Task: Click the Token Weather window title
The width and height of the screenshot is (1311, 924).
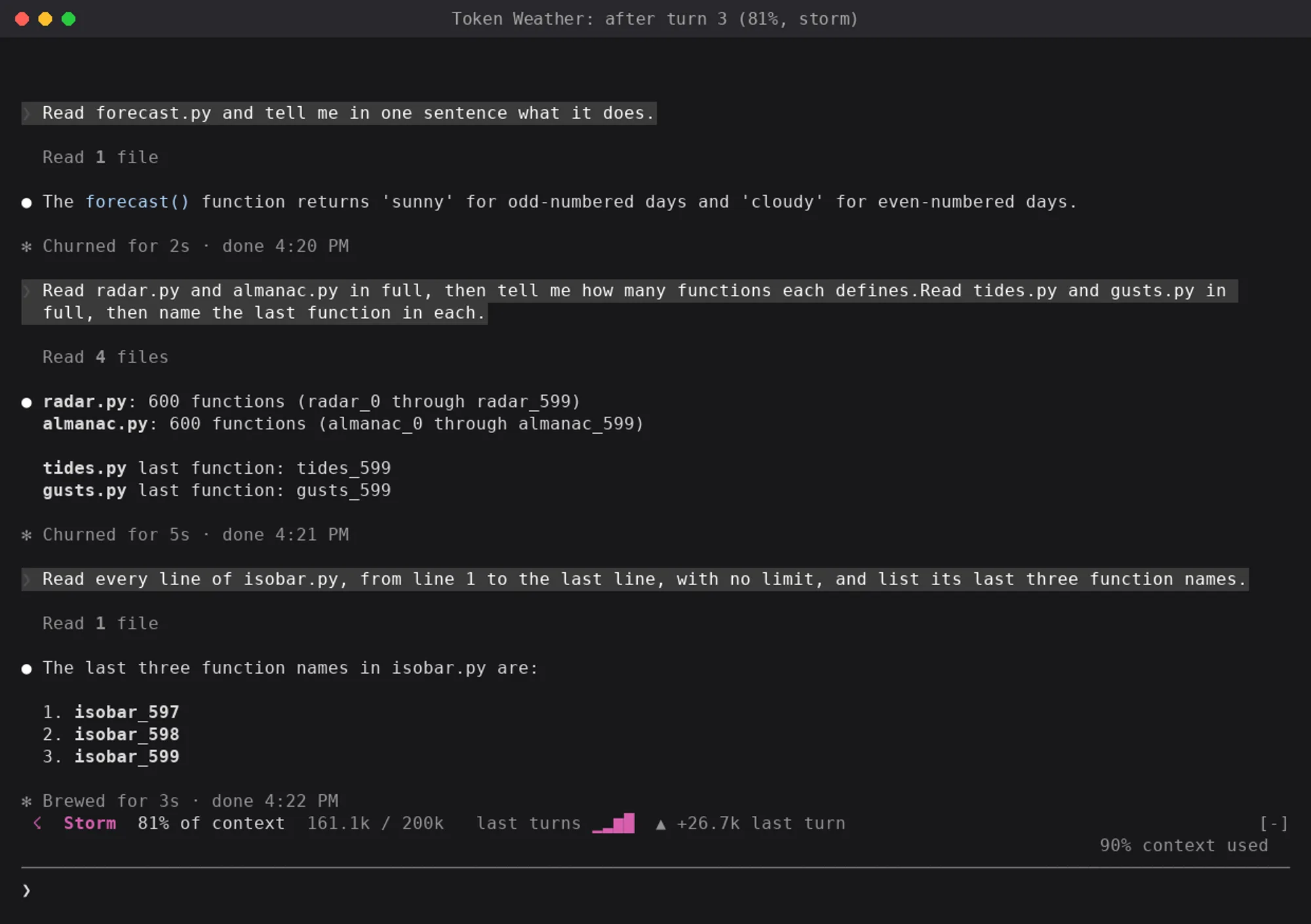Action: pyautogui.click(x=655, y=19)
